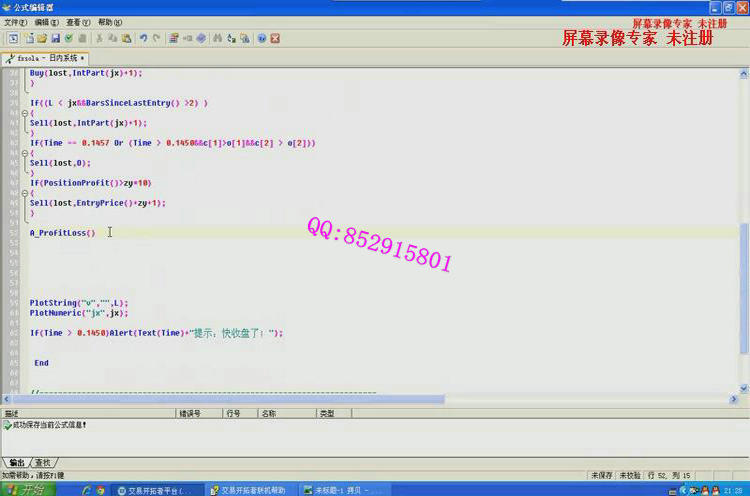Click the green check compile icon
750x496 pixels.
click(x=69, y=38)
